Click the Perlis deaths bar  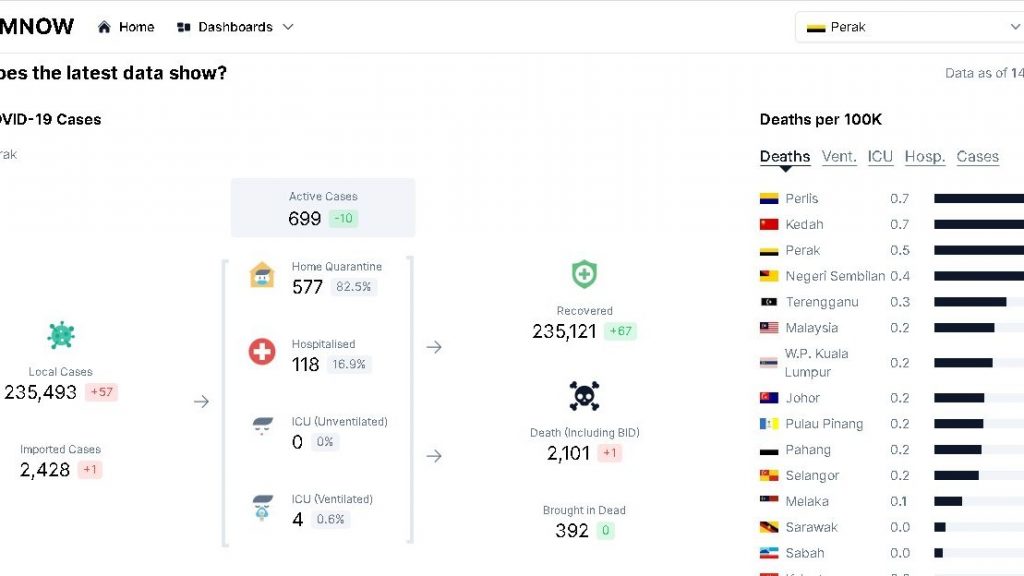tap(978, 199)
